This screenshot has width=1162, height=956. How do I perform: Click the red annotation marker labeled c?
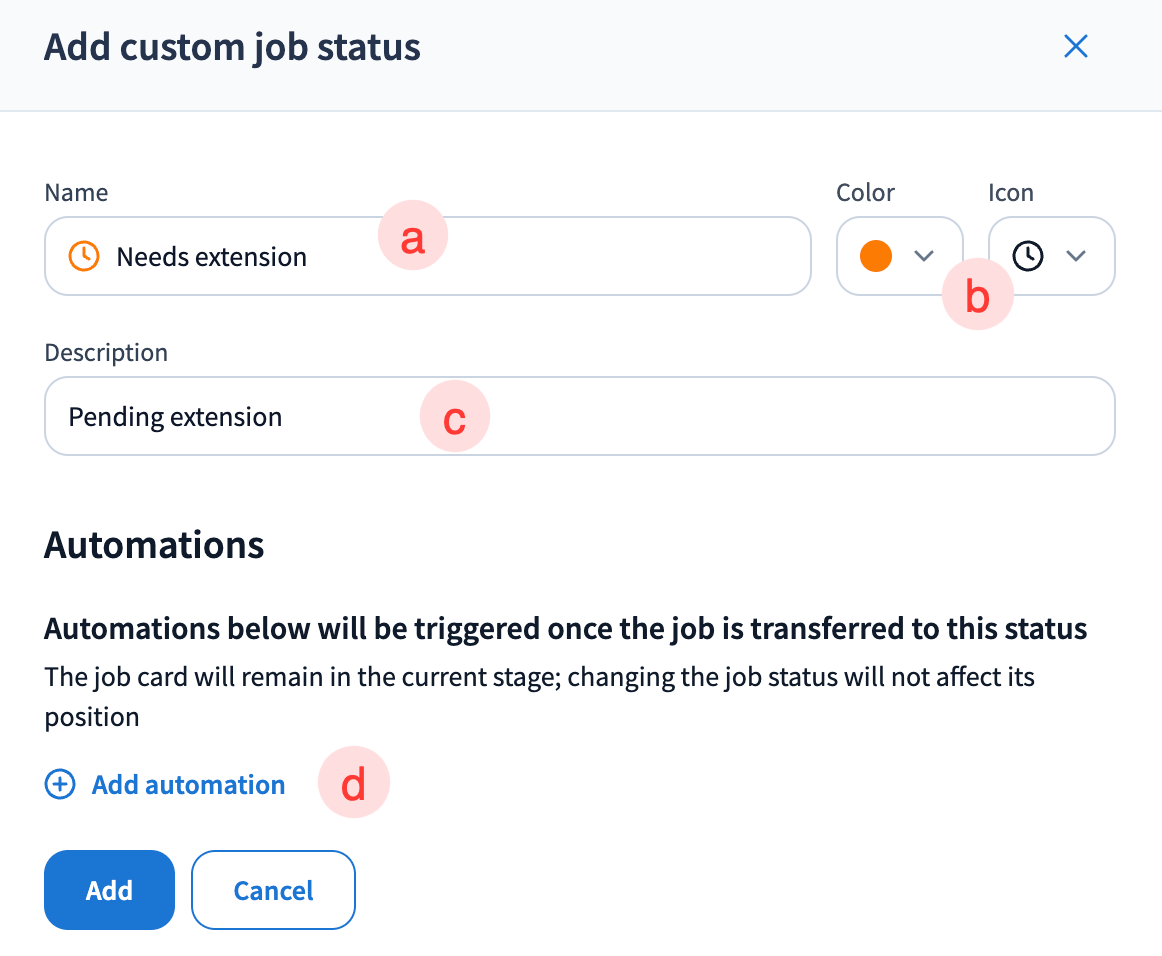point(454,419)
